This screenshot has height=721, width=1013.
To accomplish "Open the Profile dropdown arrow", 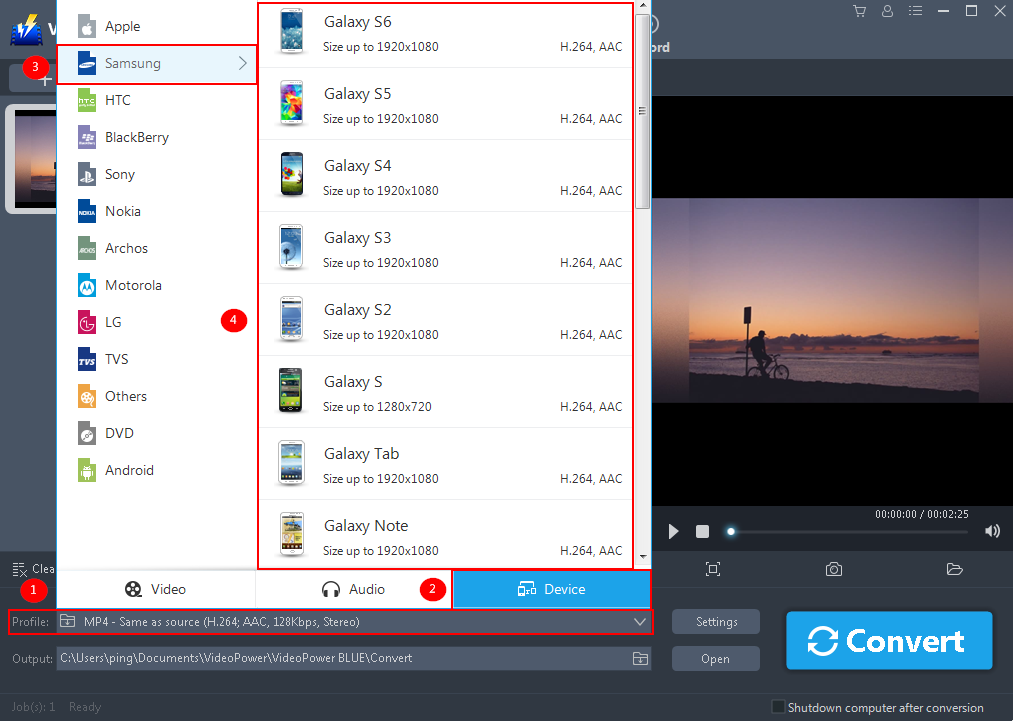I will click(x=640, y=622).
